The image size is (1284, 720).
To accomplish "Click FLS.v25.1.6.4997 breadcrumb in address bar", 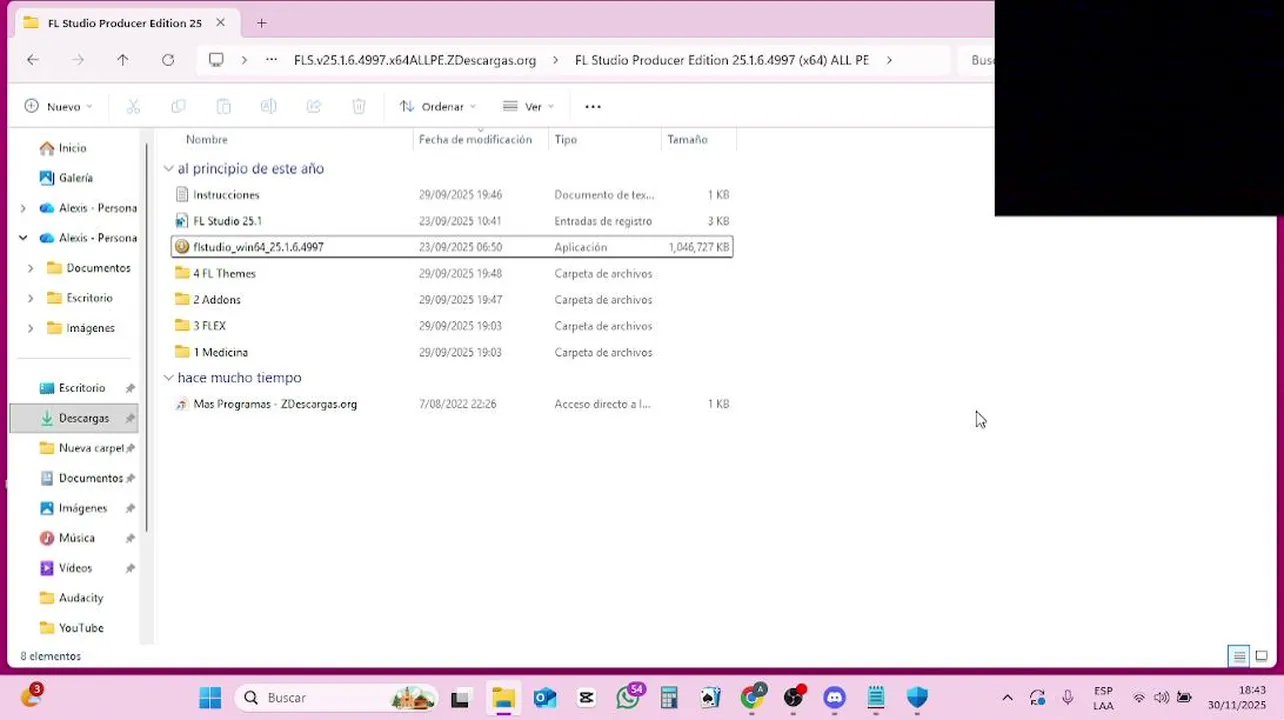I will point(415,60).
